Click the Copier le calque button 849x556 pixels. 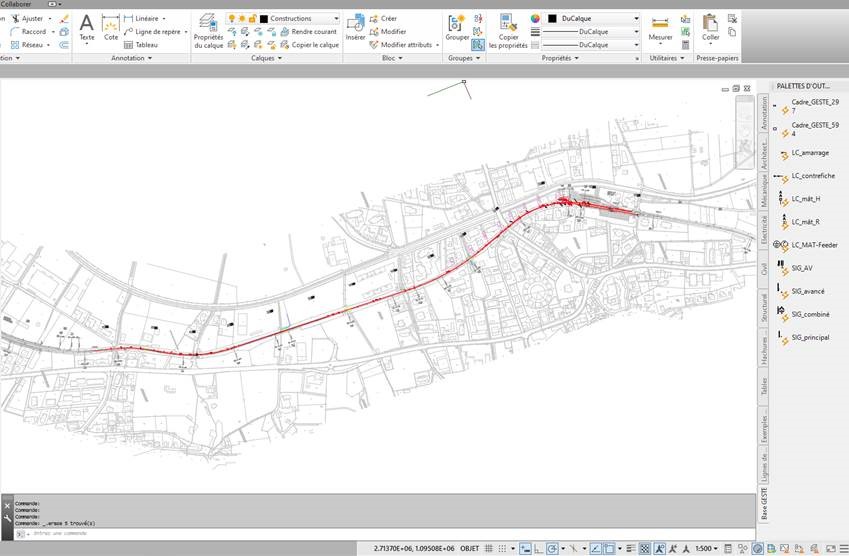314,44
